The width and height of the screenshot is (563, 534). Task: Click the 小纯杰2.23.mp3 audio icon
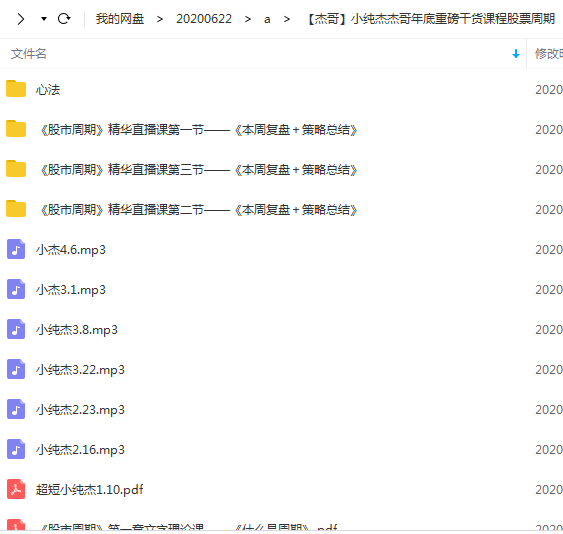(x=16, y=409)
